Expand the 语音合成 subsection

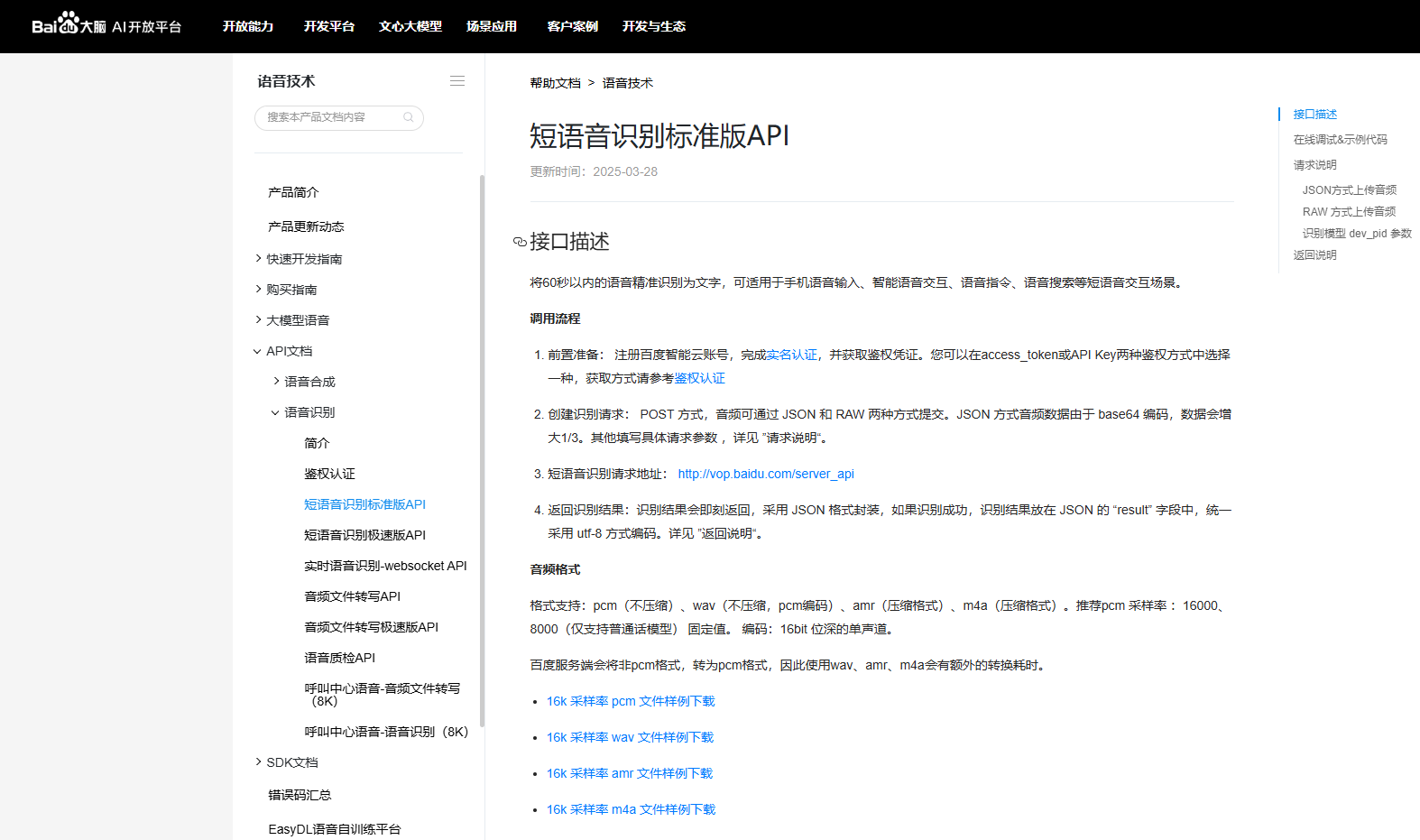point(276,382)
